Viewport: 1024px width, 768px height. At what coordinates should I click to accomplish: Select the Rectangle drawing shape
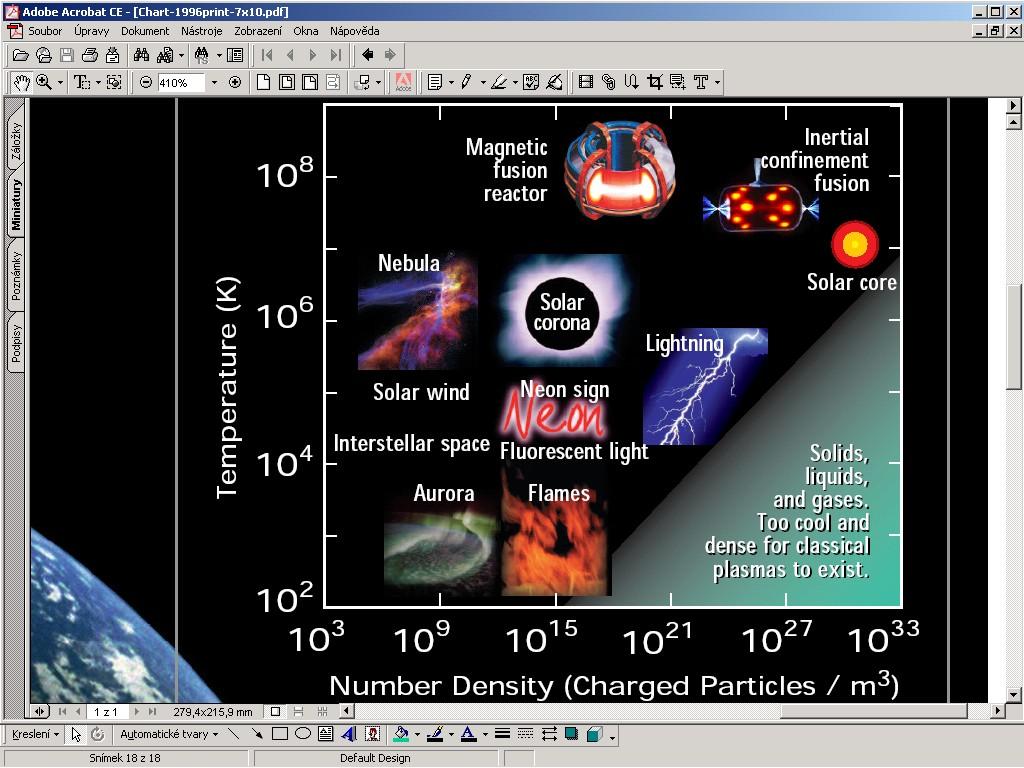click(280, 734)
